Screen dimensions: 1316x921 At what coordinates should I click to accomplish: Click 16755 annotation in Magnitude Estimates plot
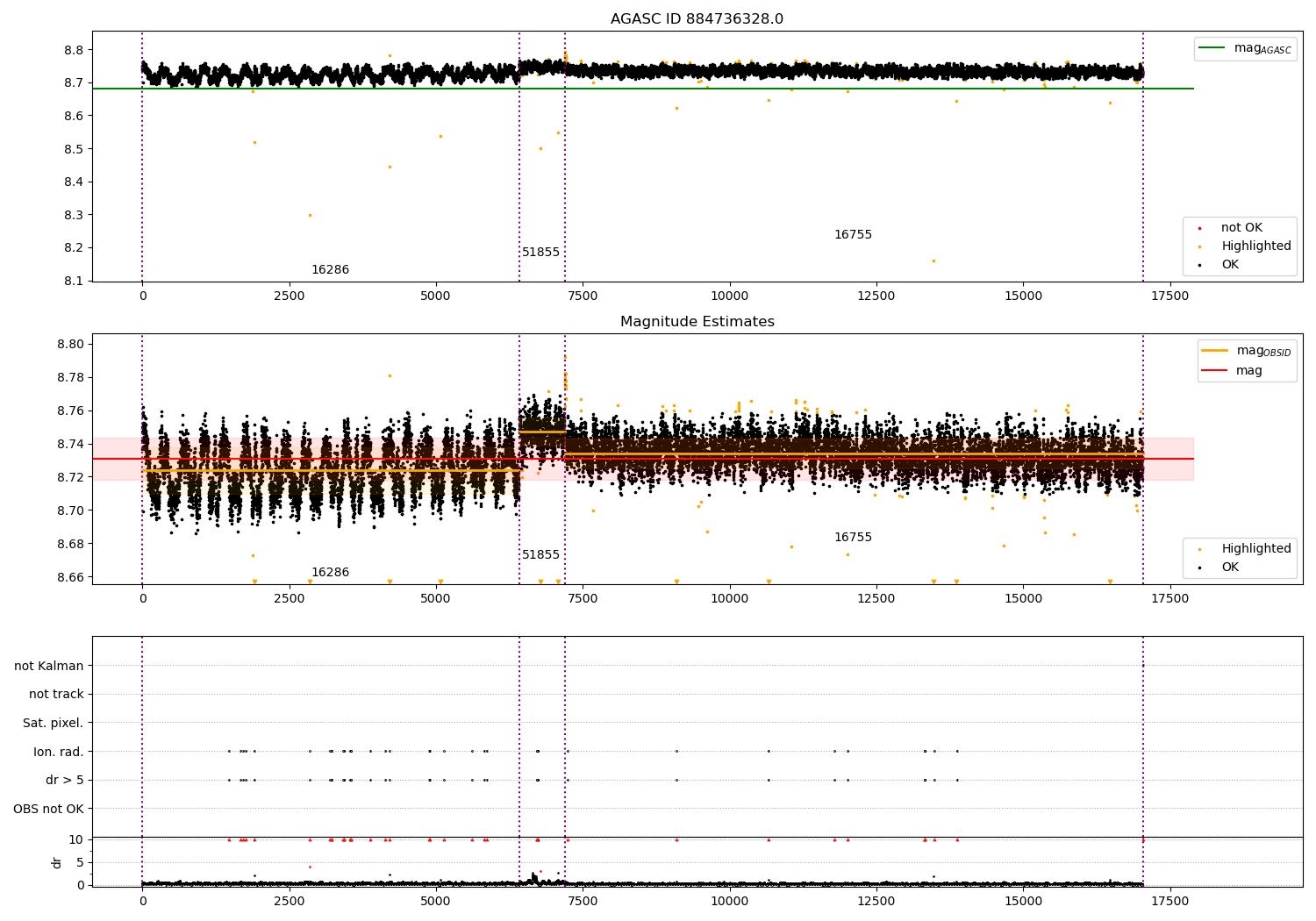[x=853, y=538]
